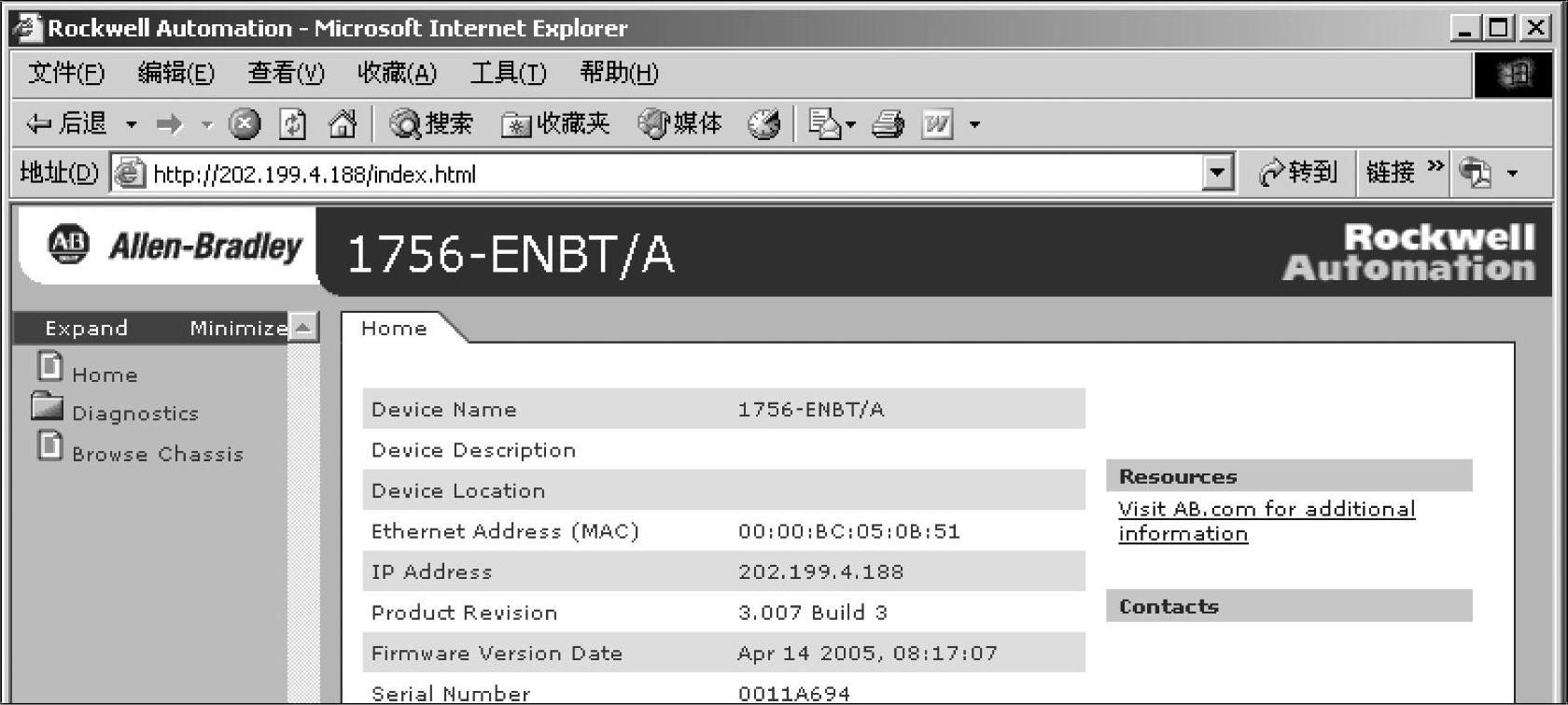Follow the Visit AB.com for additional information link

coord(1267,521)
